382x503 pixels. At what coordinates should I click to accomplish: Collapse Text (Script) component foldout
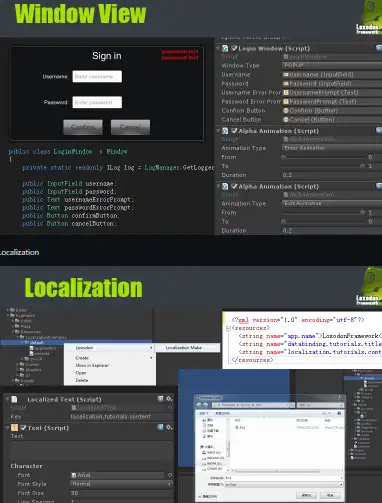pyautogui.click(x=7, y=428)
